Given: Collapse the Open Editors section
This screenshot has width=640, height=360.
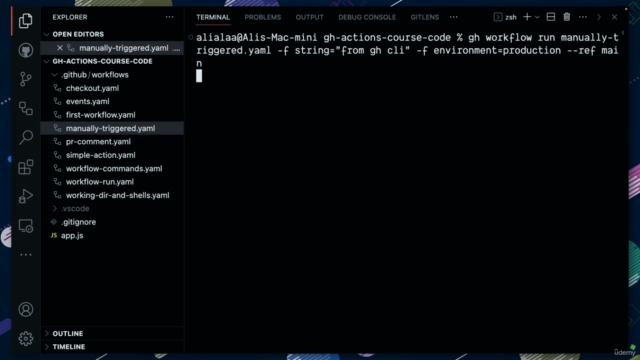Looking at the screenshot, I should point(78,34).
